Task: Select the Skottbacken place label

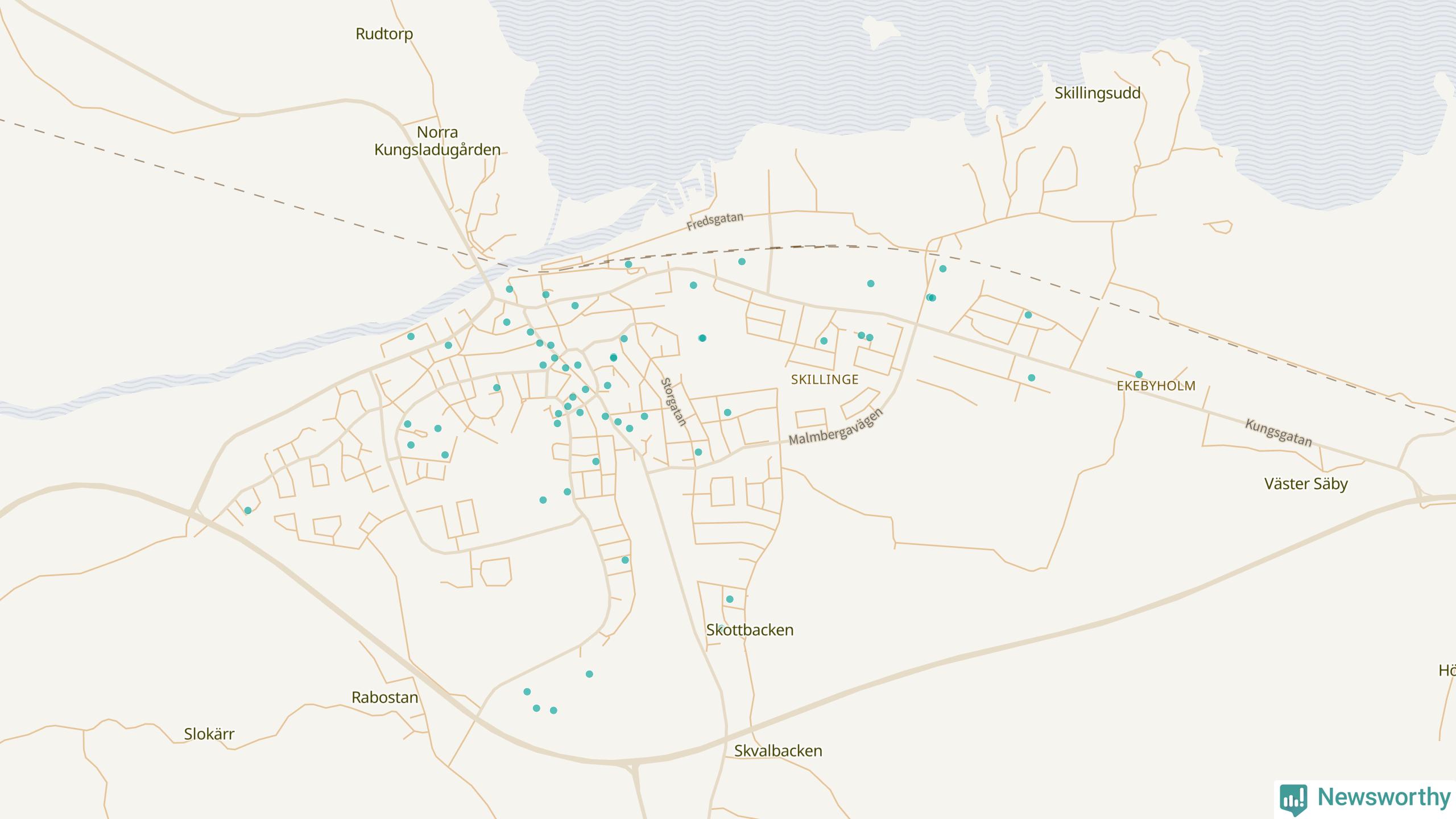Action: (750, 630)
